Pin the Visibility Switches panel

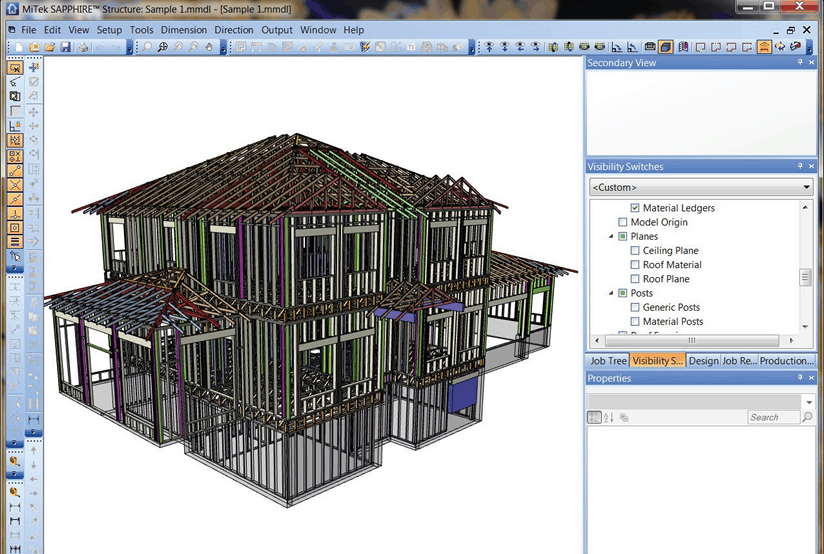point(800,166)
